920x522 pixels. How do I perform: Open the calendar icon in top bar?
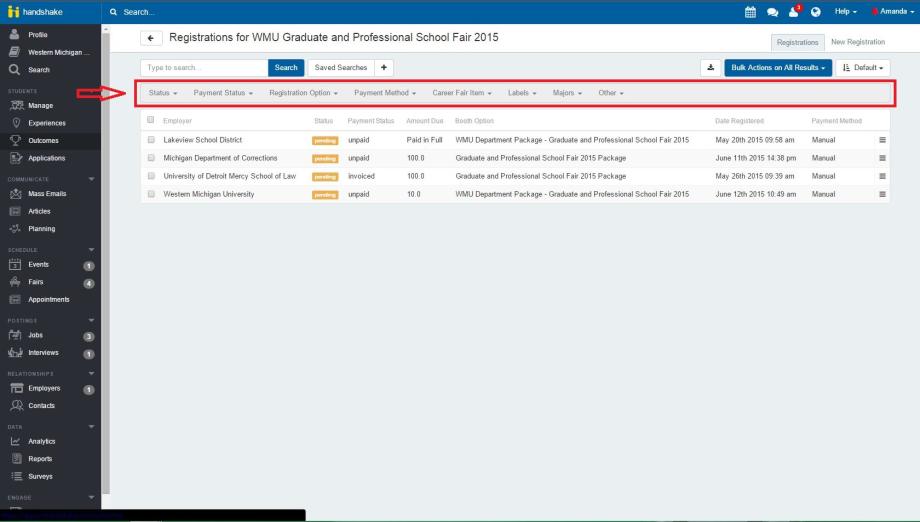click(x=750, y=12)
